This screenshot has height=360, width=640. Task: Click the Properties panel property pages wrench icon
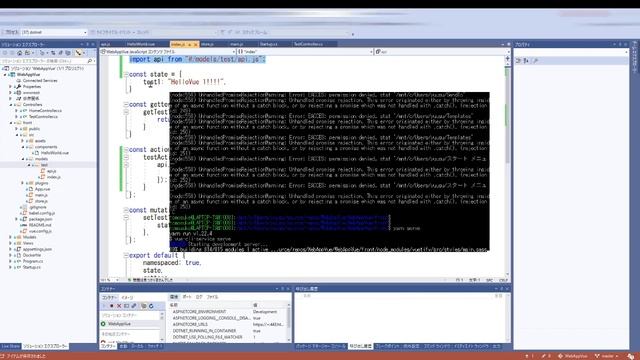[536, 61]
